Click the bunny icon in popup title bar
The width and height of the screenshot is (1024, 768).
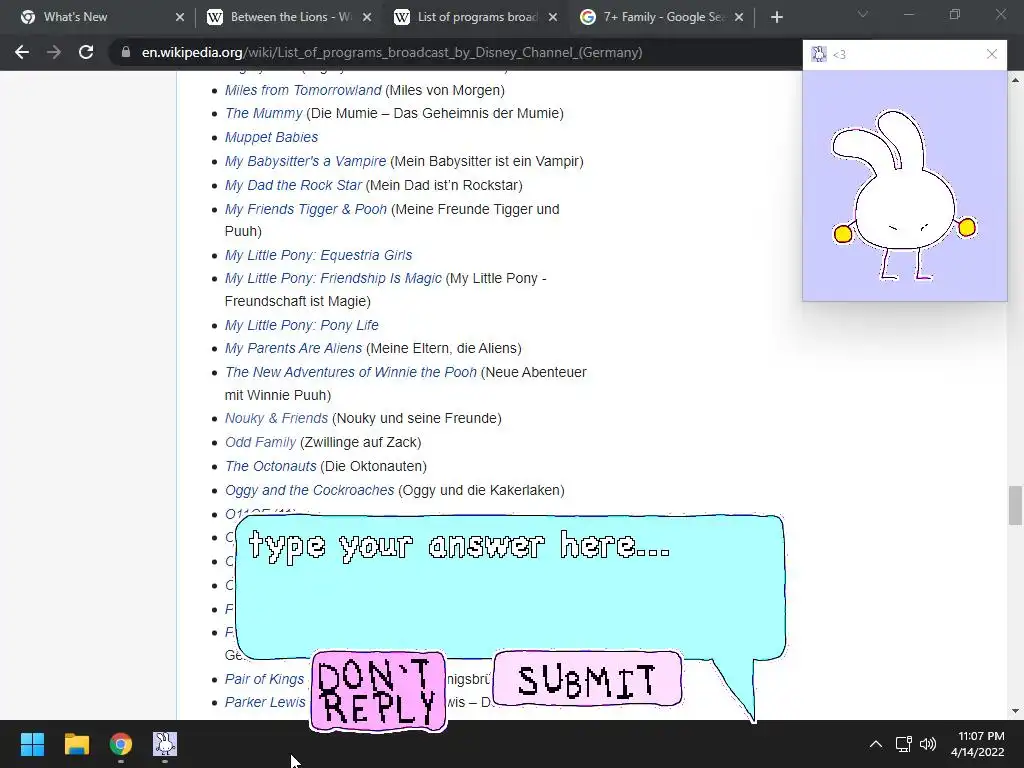click(x=818, y=54)
